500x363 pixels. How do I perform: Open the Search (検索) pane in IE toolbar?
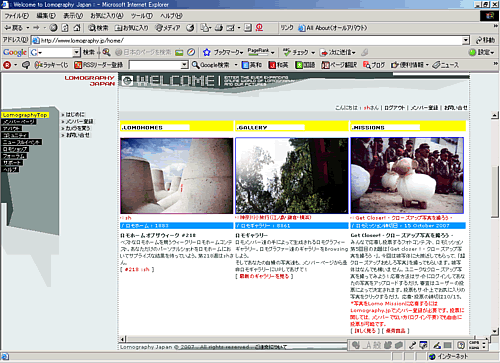98,28
